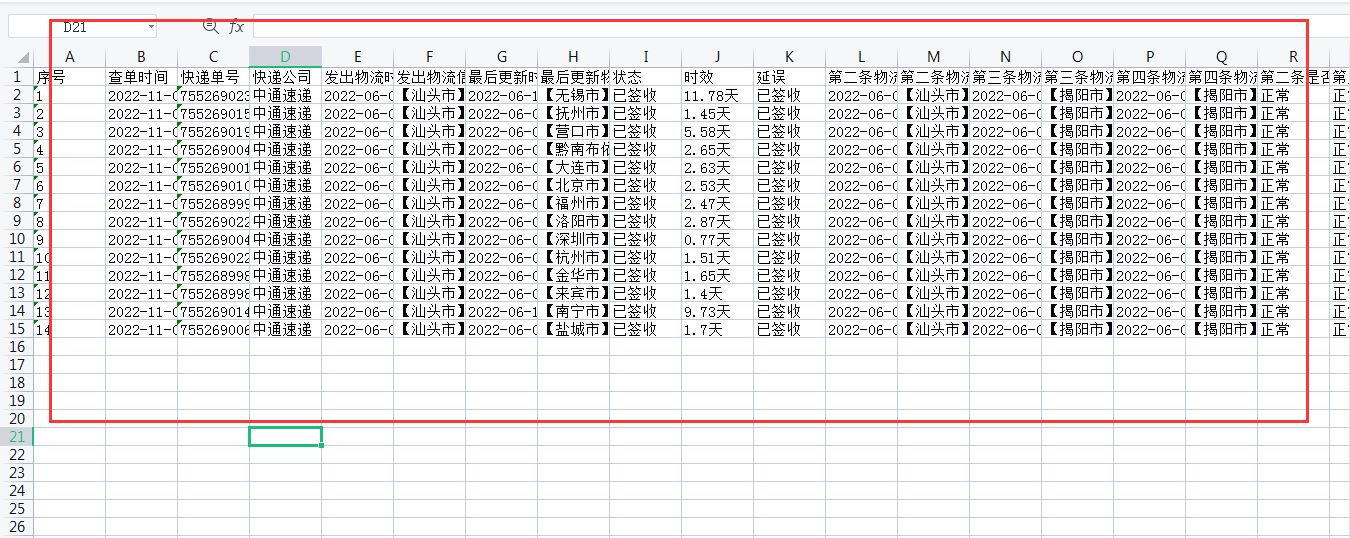Click the 【抚州市】 cell
1350x538 pixels.
tap(573, 113)
